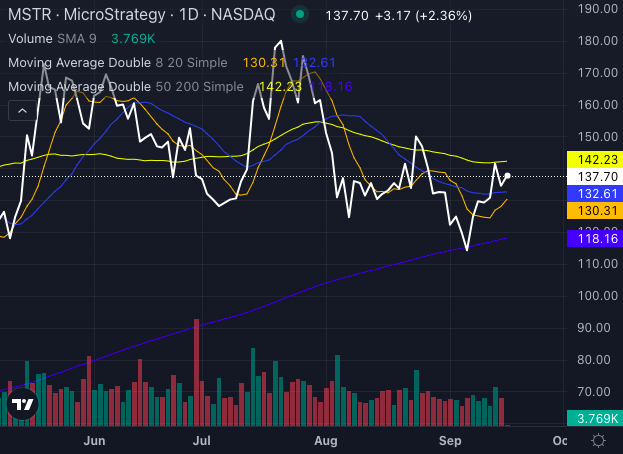
Task: Open chart settings gear icon
Action: 598,440
